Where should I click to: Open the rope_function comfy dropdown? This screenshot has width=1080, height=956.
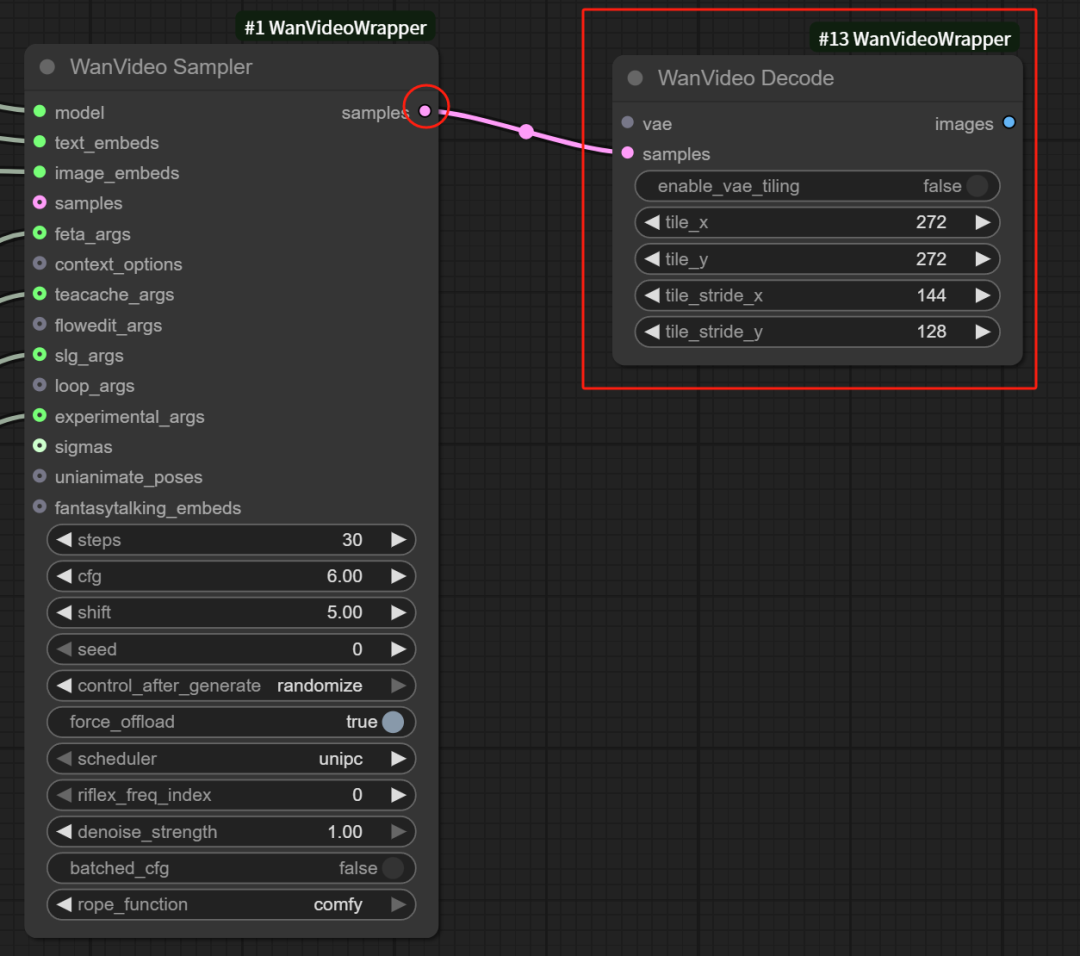click(231, 905)
